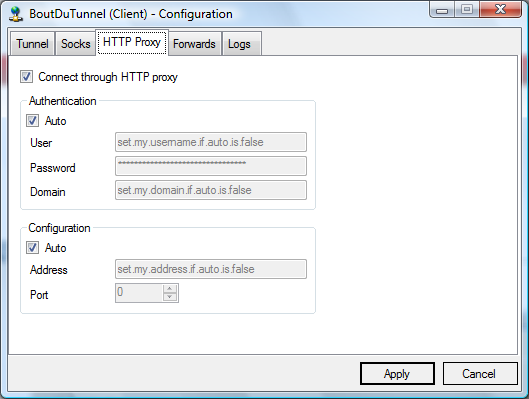The image size is (529, 399).
Task: Click the Configuration Auto label
Action: [x=56, y=248]
